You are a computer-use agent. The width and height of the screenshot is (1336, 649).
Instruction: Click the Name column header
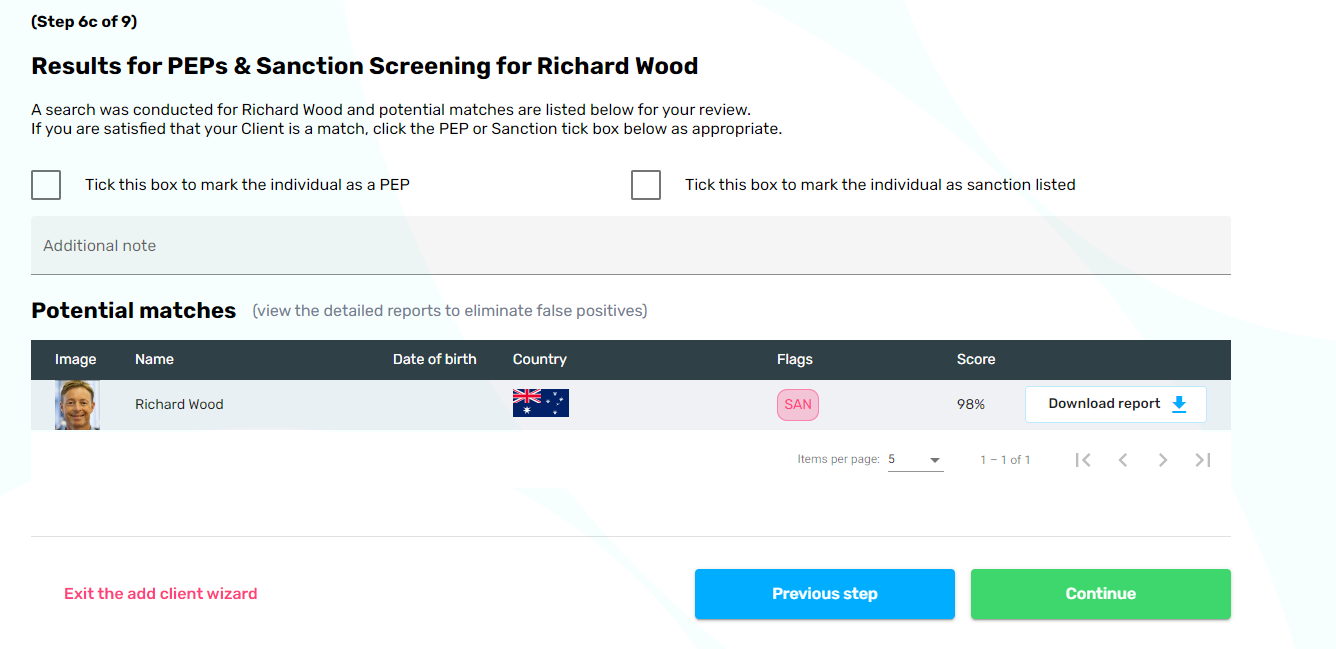[x=154, y=360]
